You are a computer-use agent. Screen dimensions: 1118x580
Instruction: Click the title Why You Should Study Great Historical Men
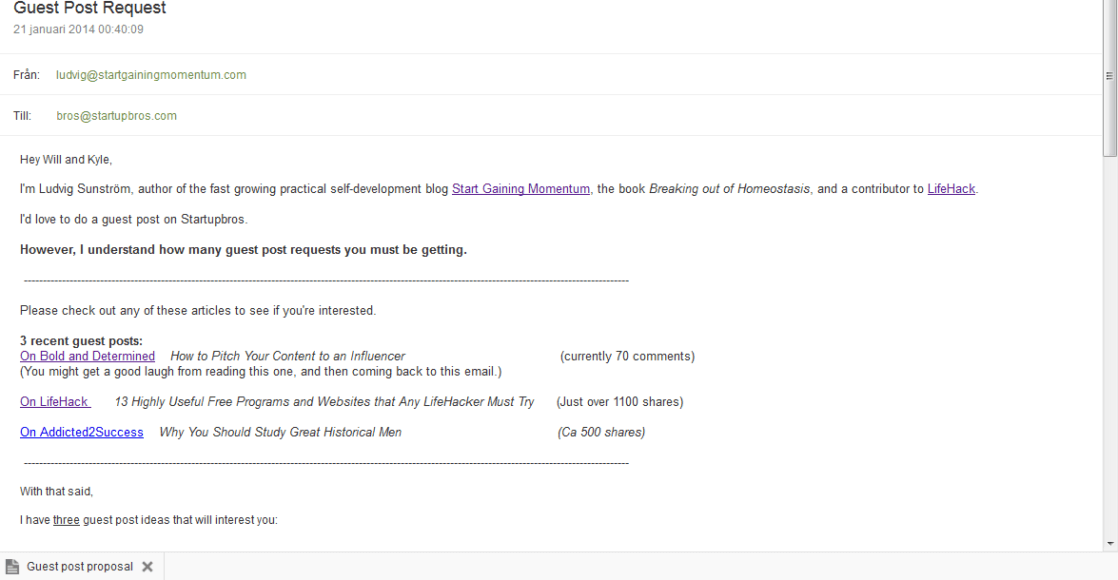click(280, 432)
